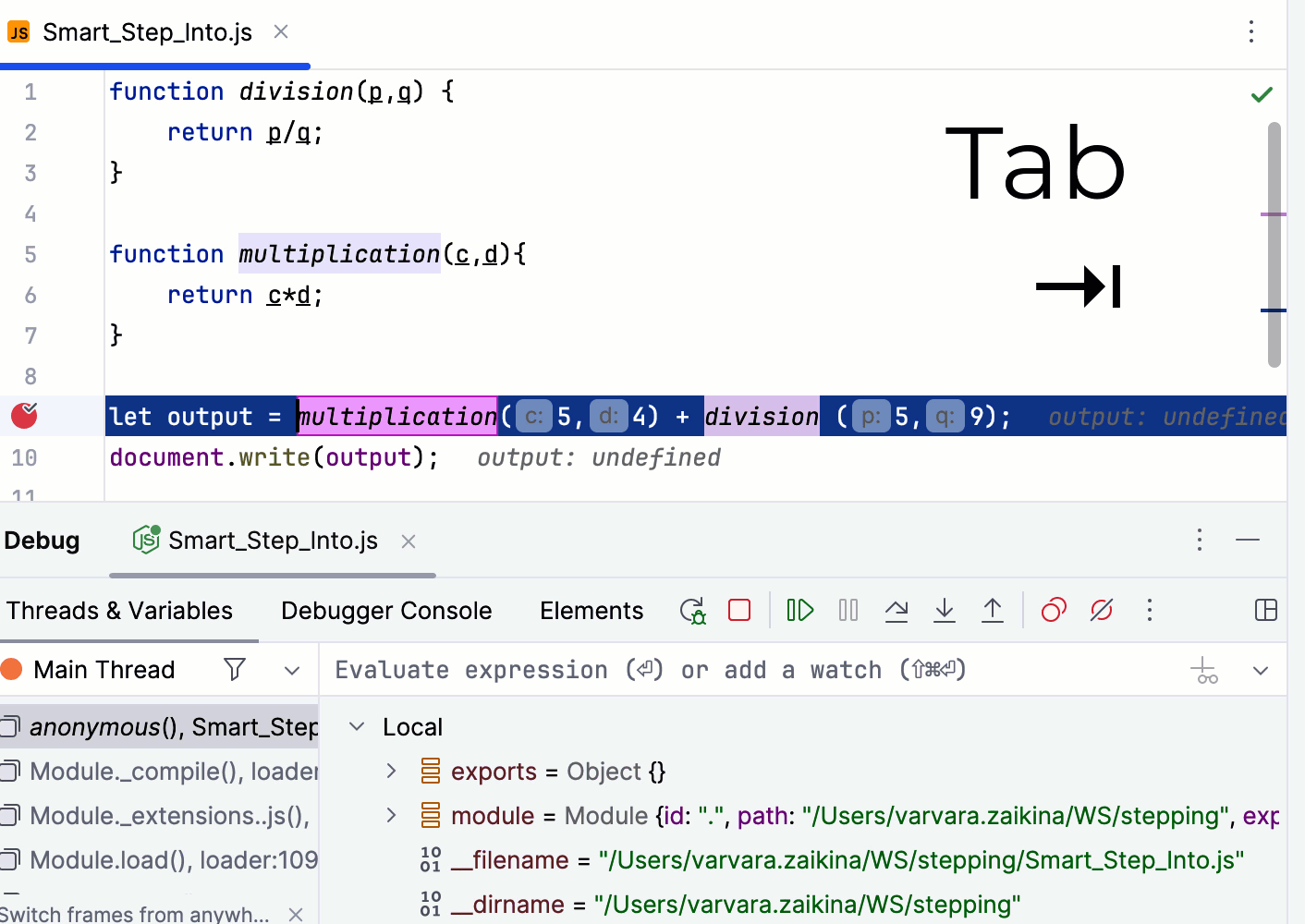
Task: Open the frame filter in Main Thread panel
Action: pos(235,669)
